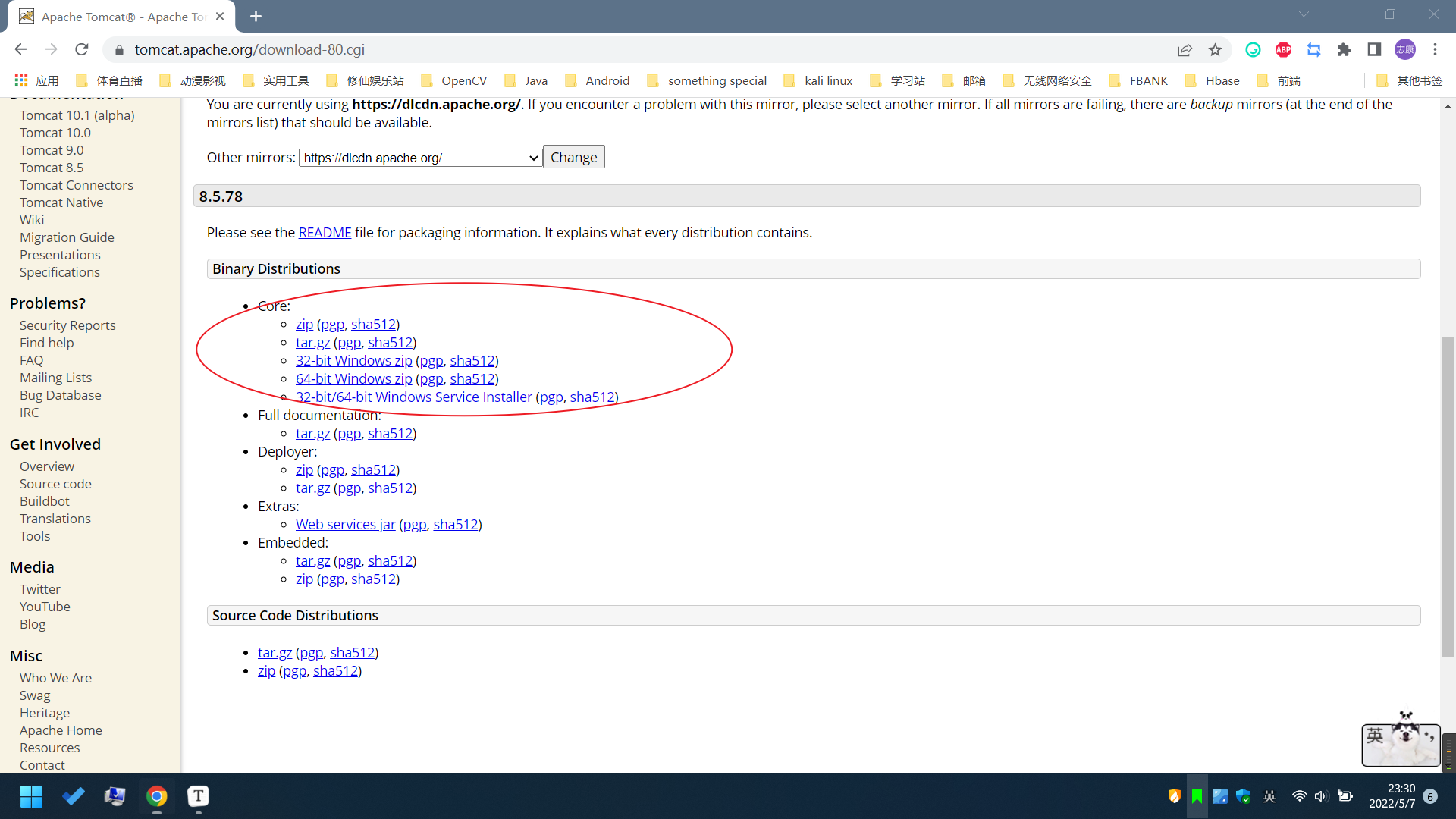Launch the blue checkmark To Do app
Image resolution: width=1456 pixels, height=819 pixels.
click(74, 796)
